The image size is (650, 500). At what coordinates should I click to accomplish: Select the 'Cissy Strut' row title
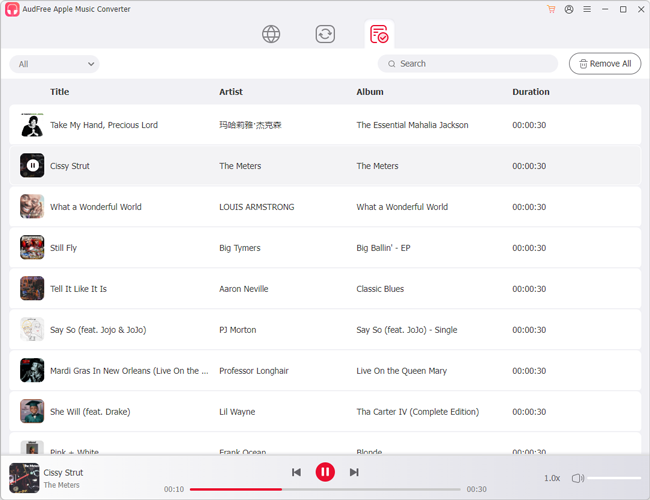70,166
